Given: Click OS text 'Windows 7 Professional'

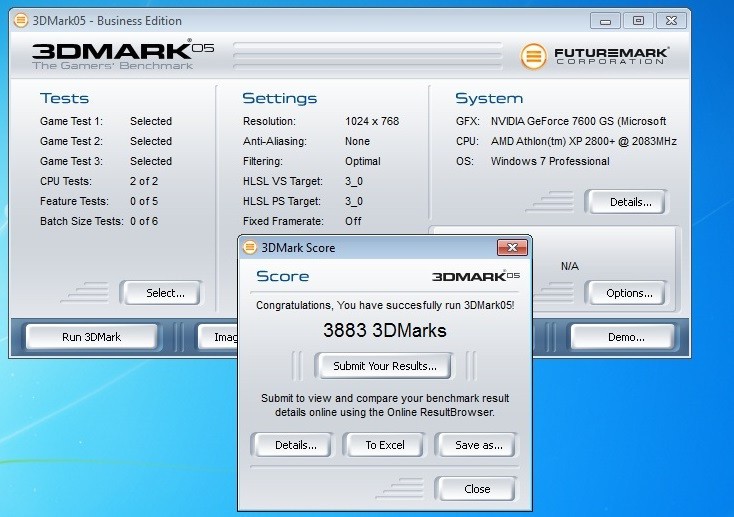Looking at the screenshot, I should pos(550,162).
